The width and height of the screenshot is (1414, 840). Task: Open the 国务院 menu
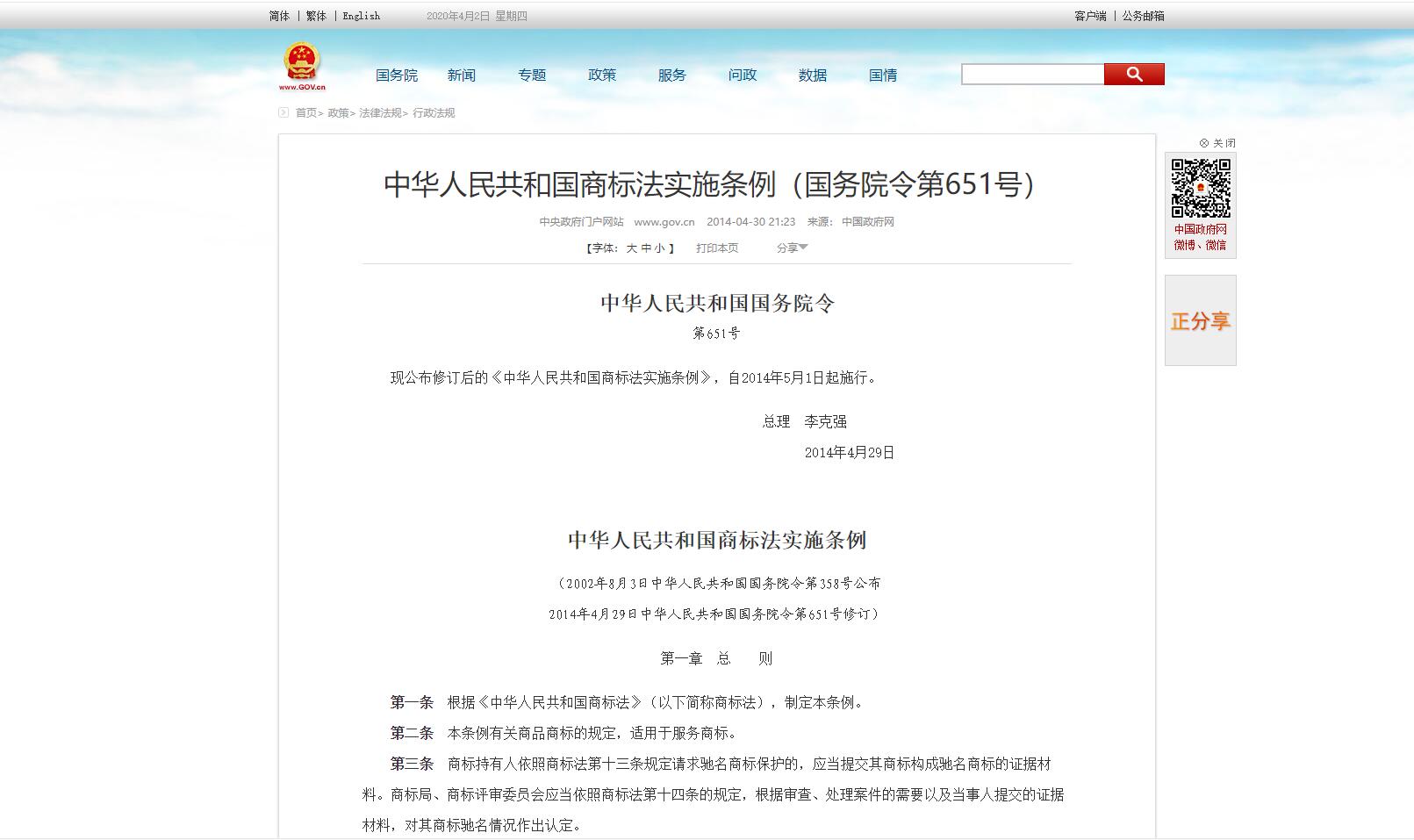pos(398,75)
